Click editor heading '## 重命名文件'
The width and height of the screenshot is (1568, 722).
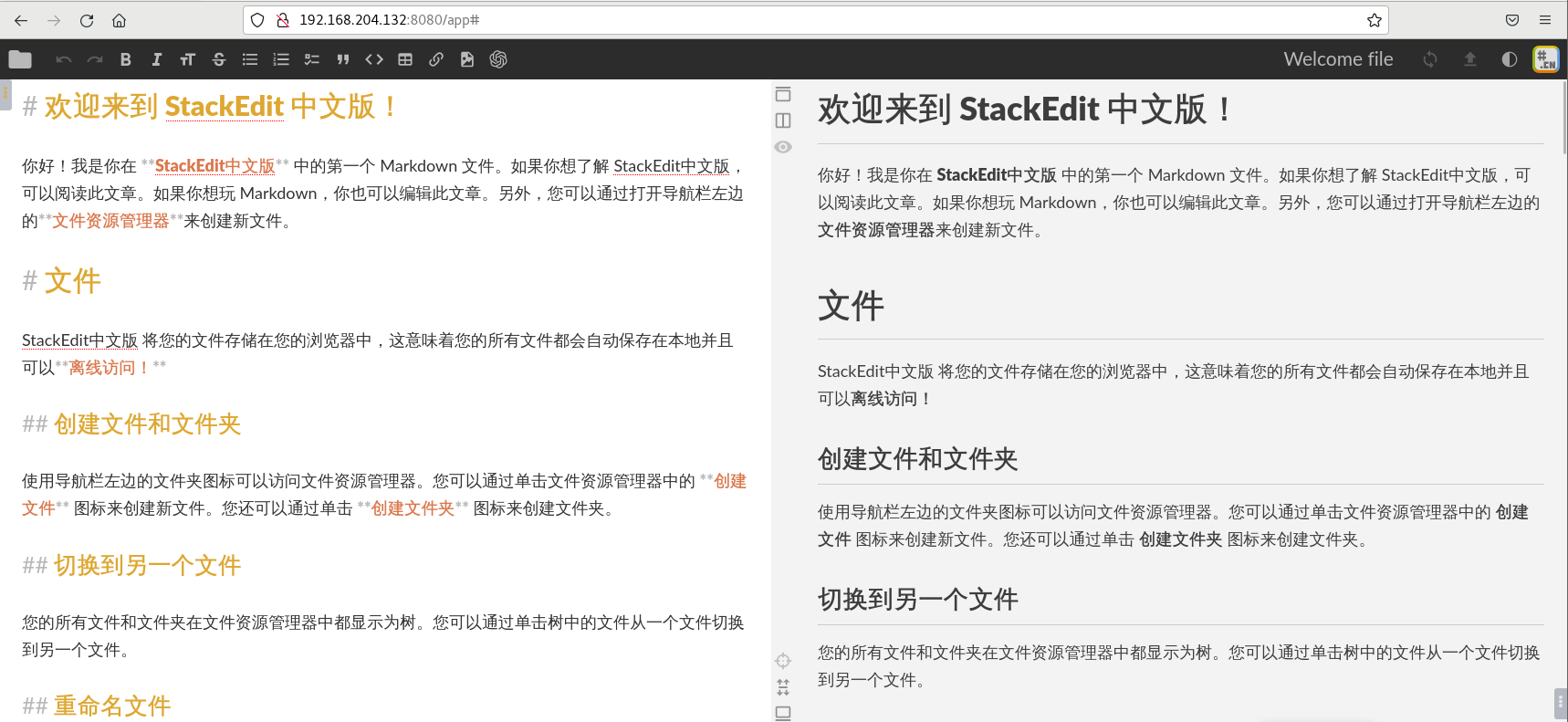point(97,706)
